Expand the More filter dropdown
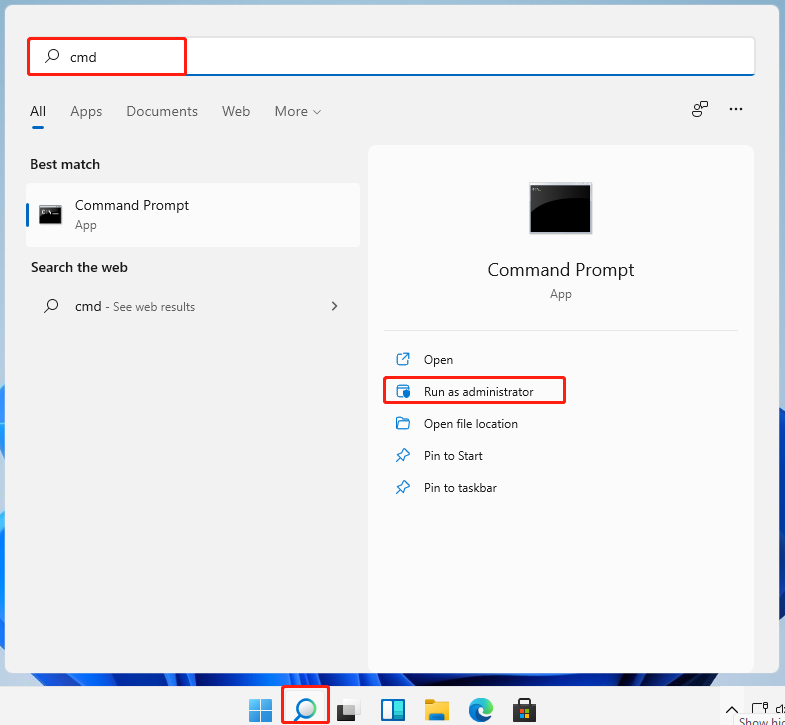The width and height of the screenshot is (785, 725). 298,111
